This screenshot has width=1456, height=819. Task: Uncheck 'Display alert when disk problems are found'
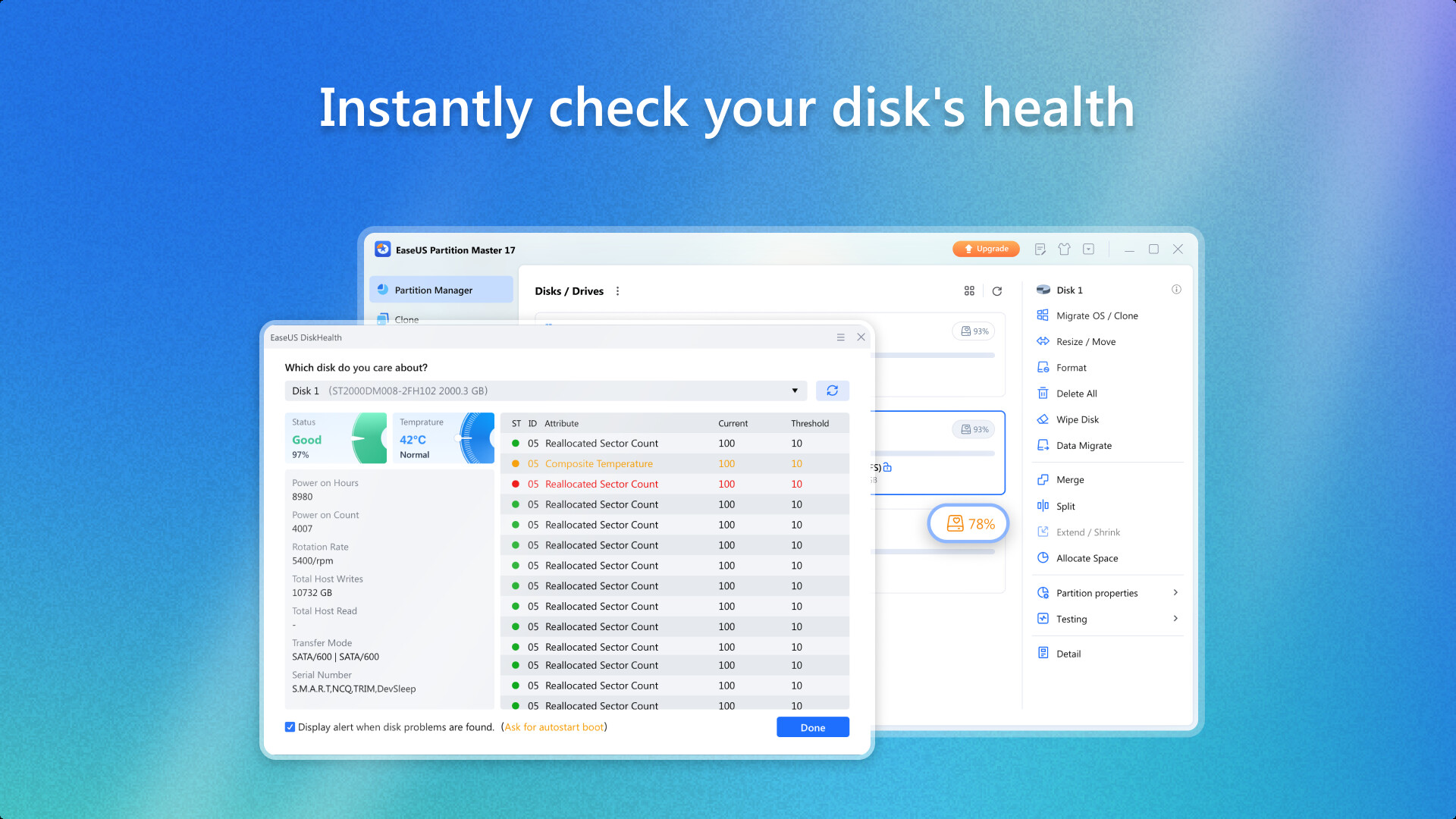[x=290, y=726]
